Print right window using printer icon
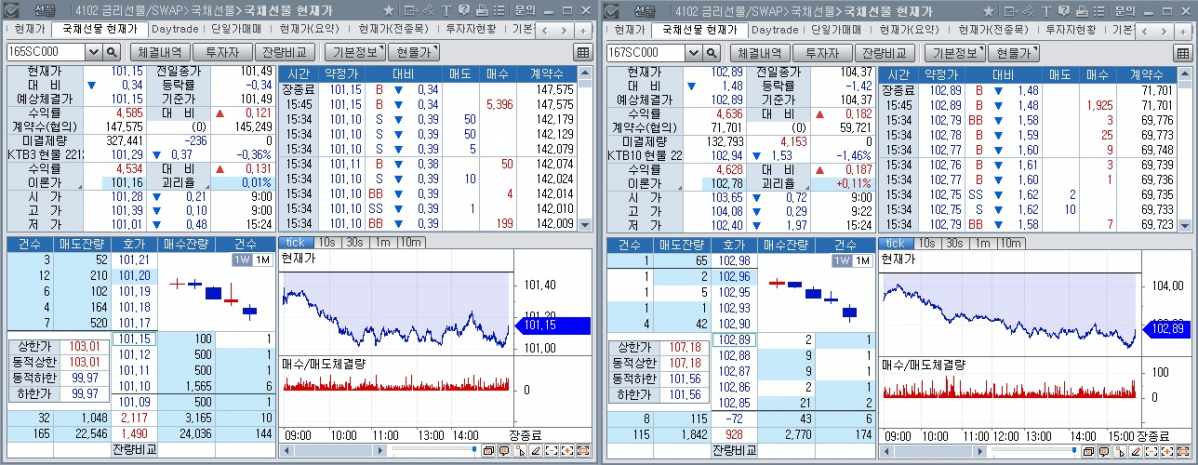This screenshot has width=1198, height=465. coord(1081,11)
